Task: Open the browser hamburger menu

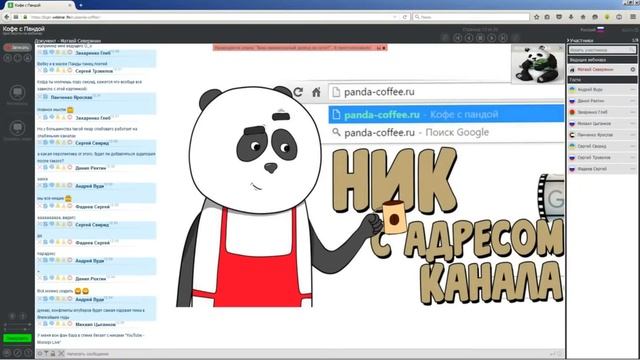Action: pos(633,17)
